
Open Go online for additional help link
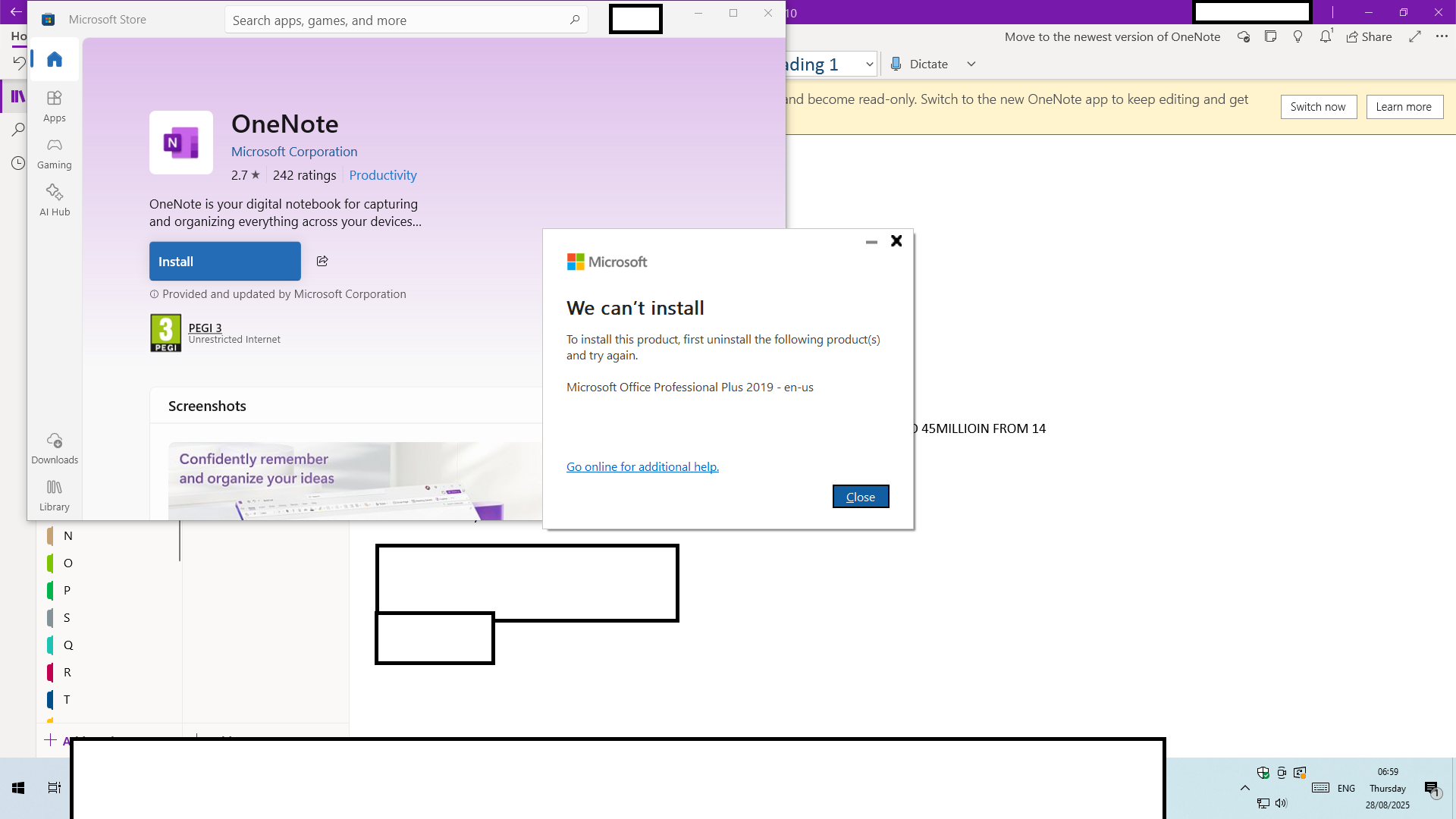(x=642, y=467)
